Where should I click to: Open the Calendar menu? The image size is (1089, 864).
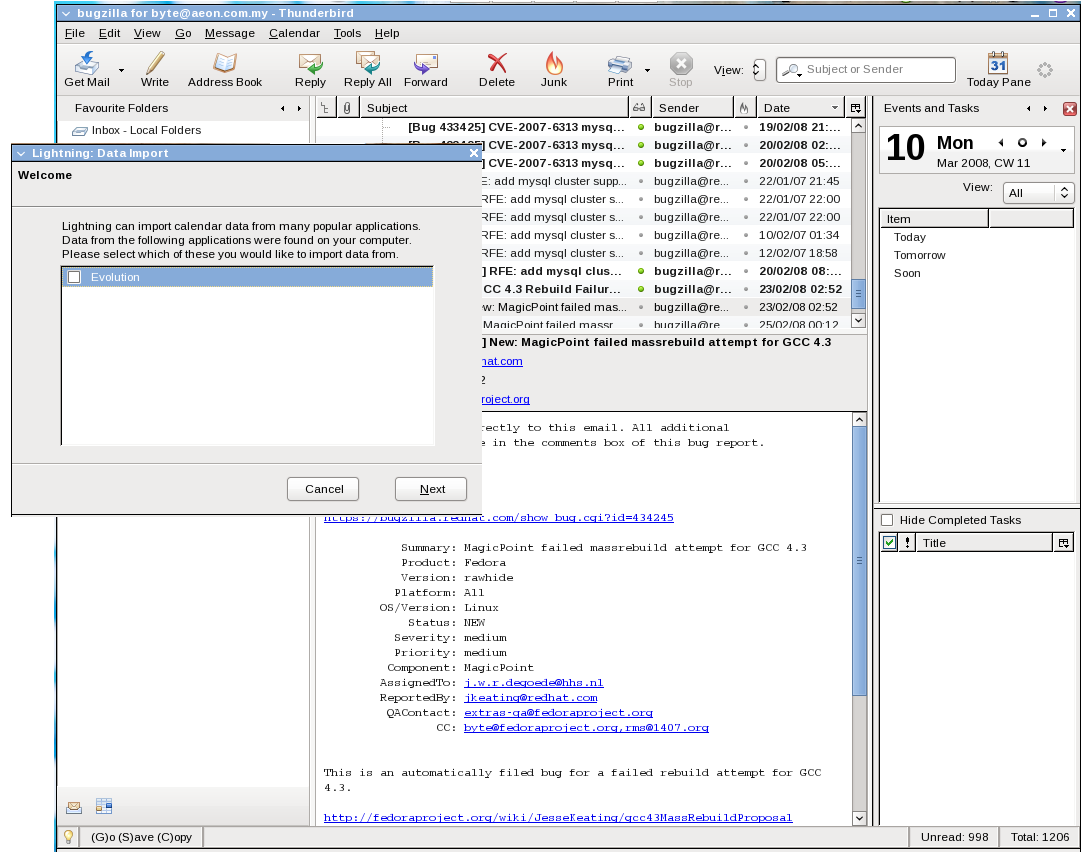tap(294, 33)
